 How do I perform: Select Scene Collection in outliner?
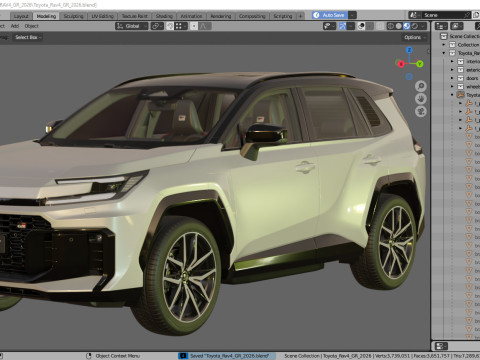(464, 36)
